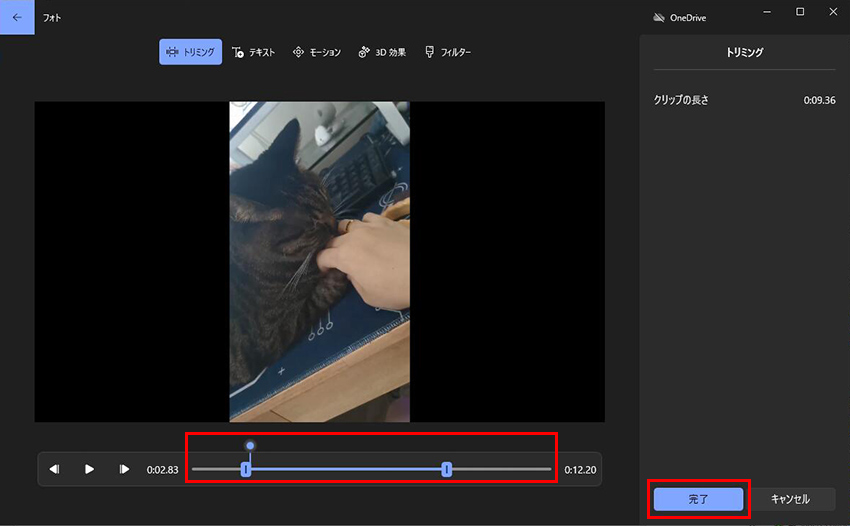
Task: Click the total duration 0:12.20
Action: point(580,470)
